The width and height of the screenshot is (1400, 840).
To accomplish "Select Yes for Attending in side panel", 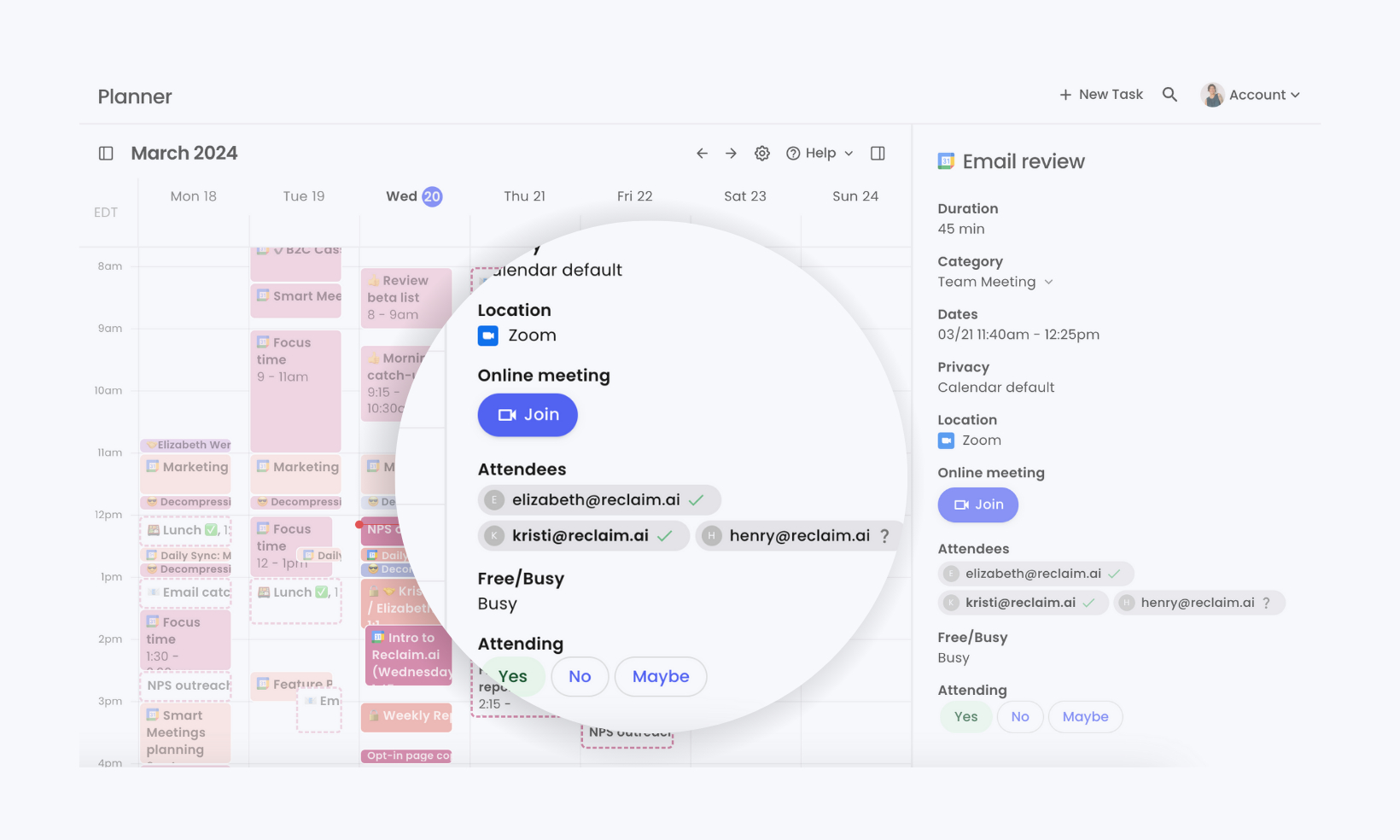I will point(966,717).
